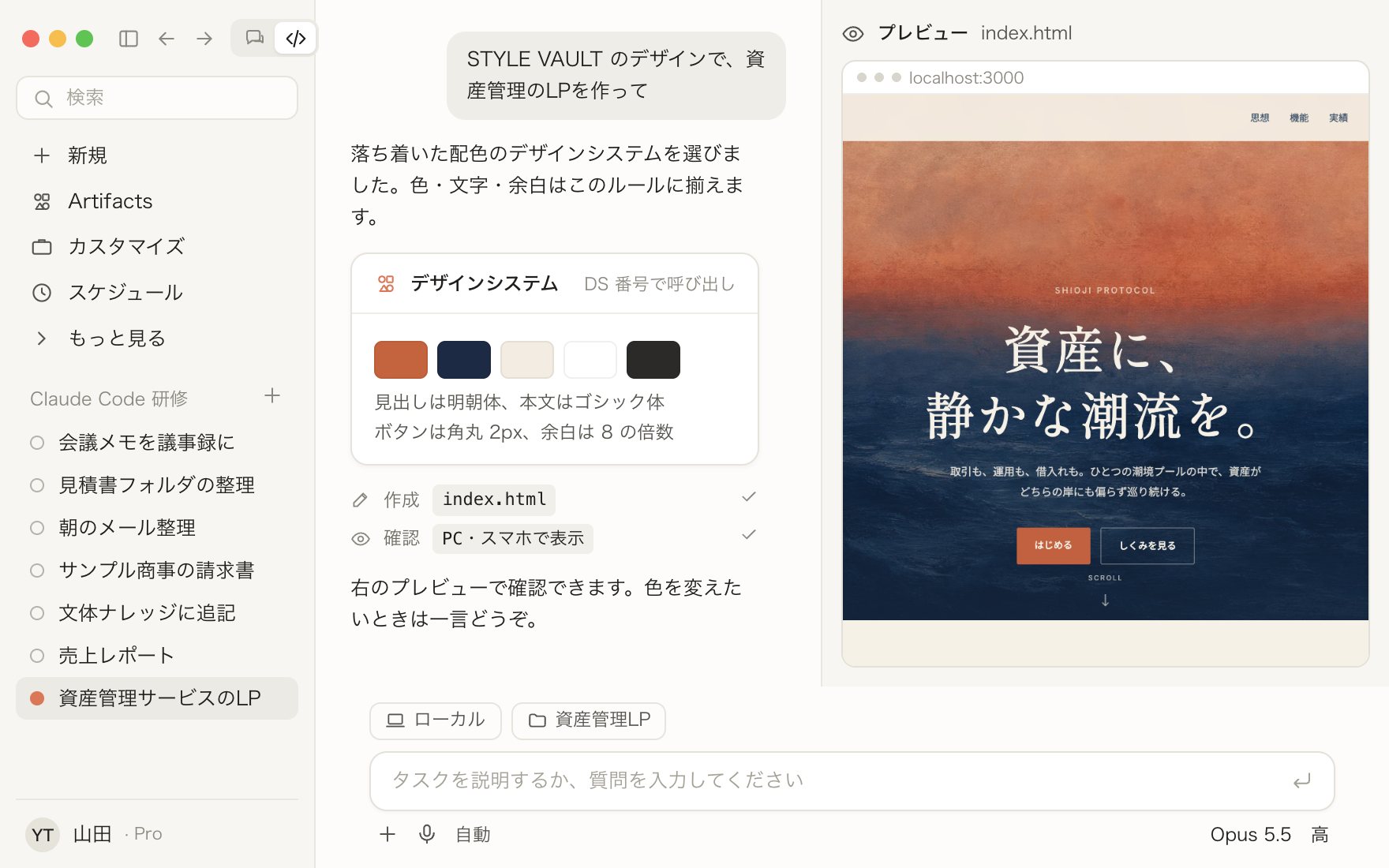Click the プレビュー eye icon

(x=853, y=34)
